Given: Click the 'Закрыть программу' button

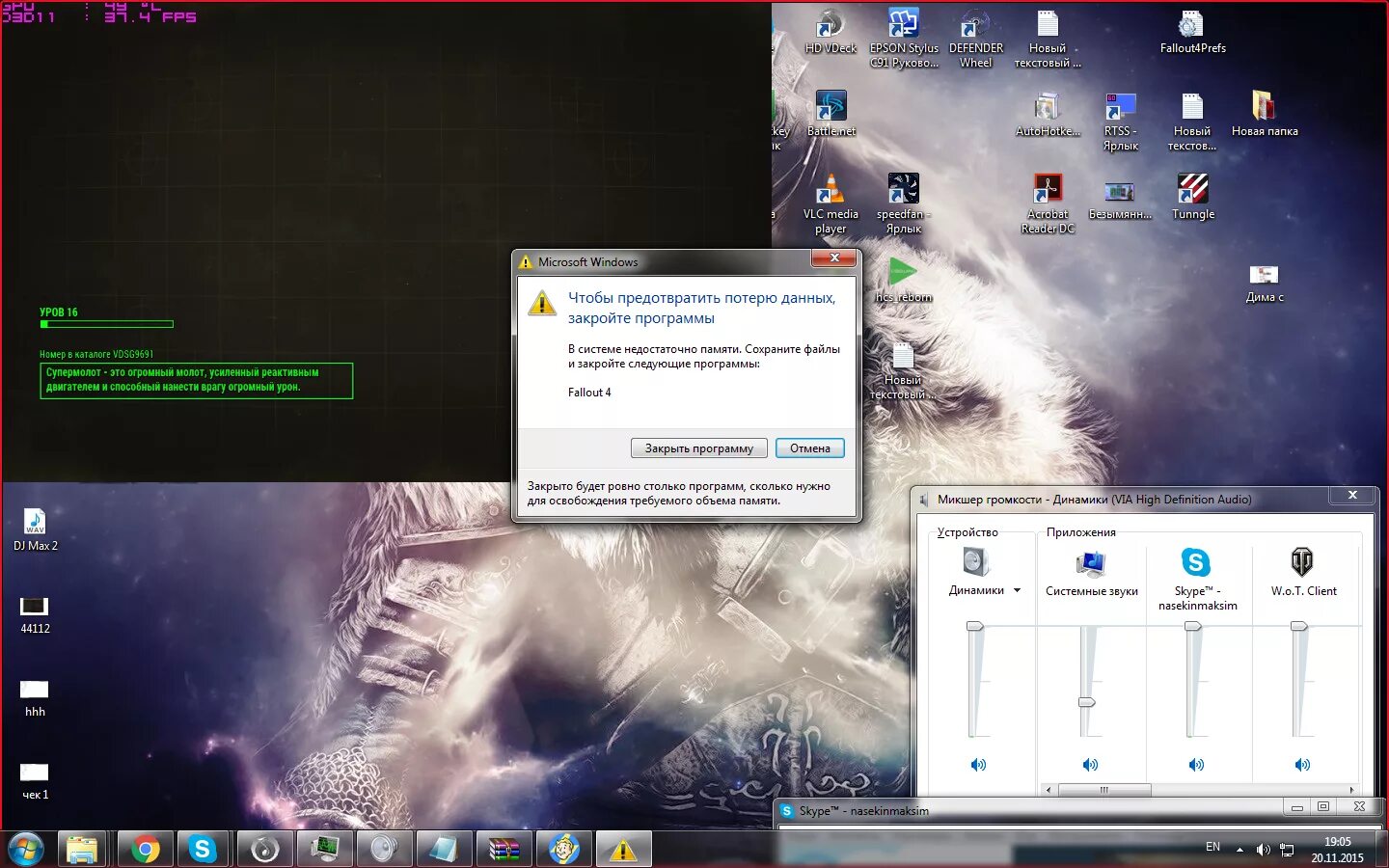Looking at the screenshot, I should 699,448.
